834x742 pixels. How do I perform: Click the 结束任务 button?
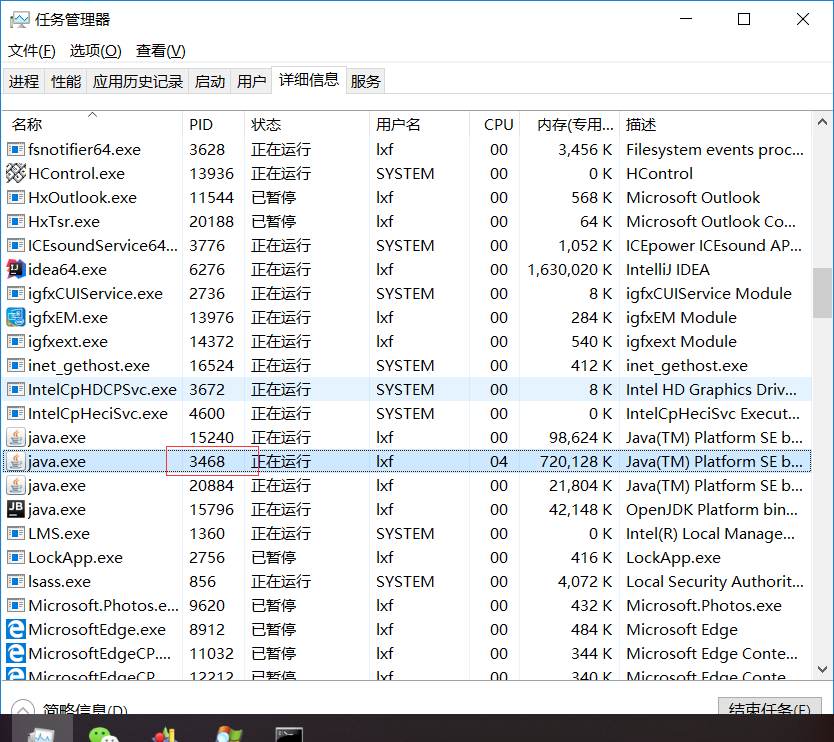pyautogui.click(x=769, y=707)
